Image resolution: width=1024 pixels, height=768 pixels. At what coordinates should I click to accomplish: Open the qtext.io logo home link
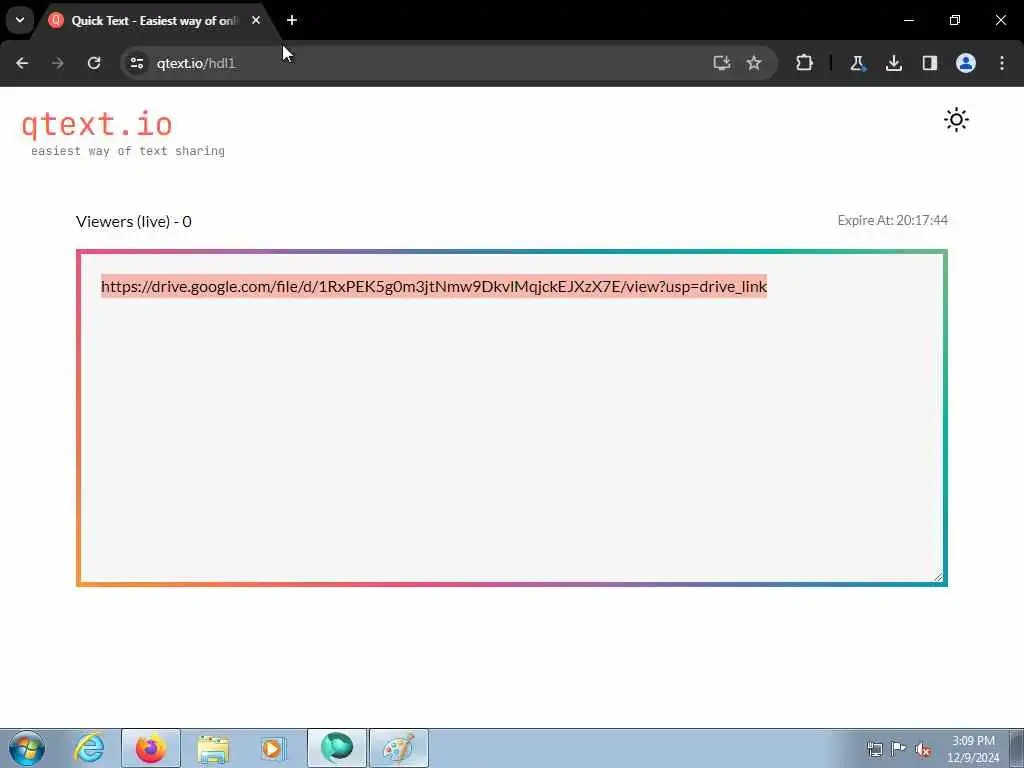(97, 124)
